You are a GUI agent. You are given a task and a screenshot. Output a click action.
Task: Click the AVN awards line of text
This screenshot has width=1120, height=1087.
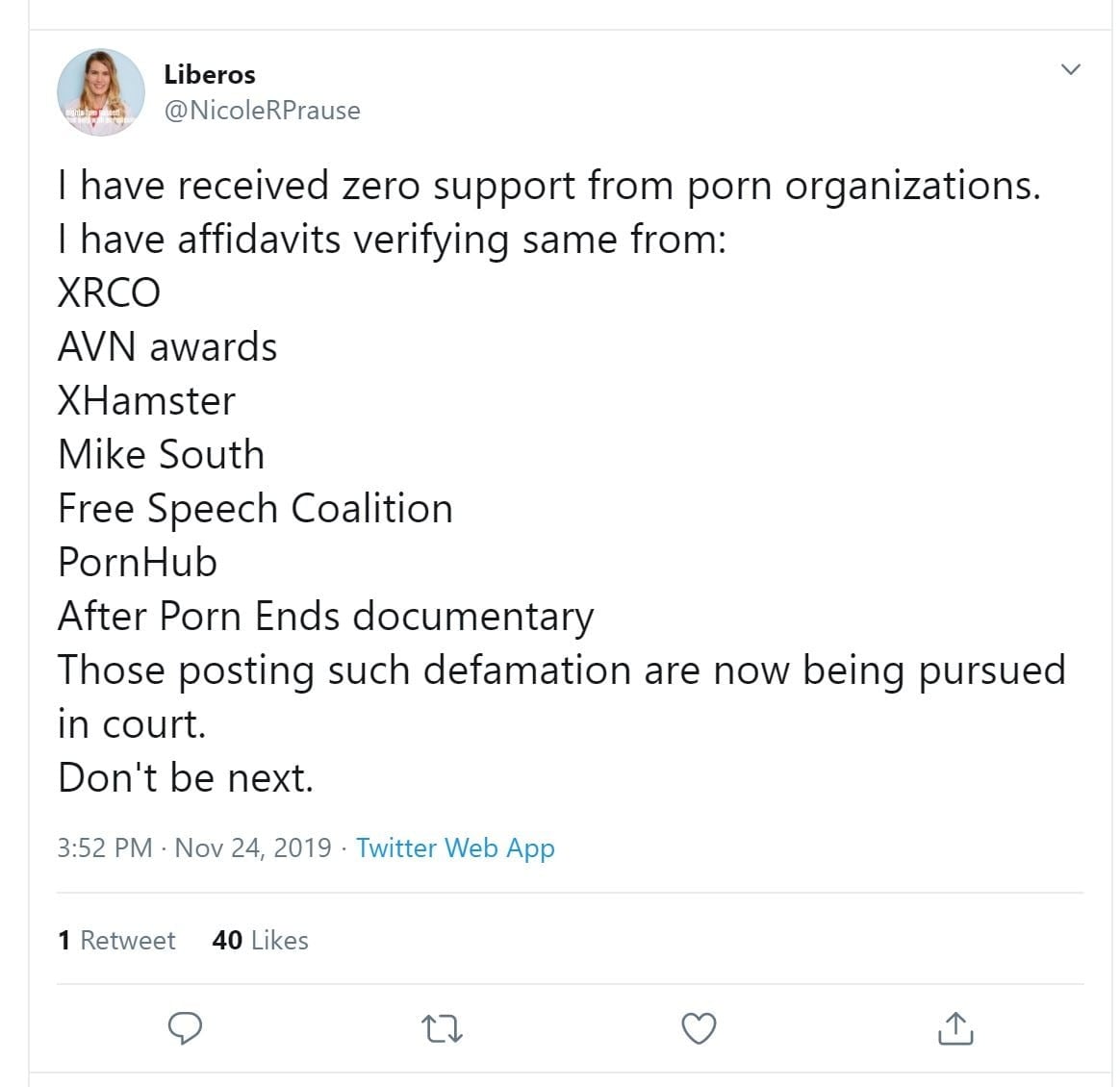[167, 347]
